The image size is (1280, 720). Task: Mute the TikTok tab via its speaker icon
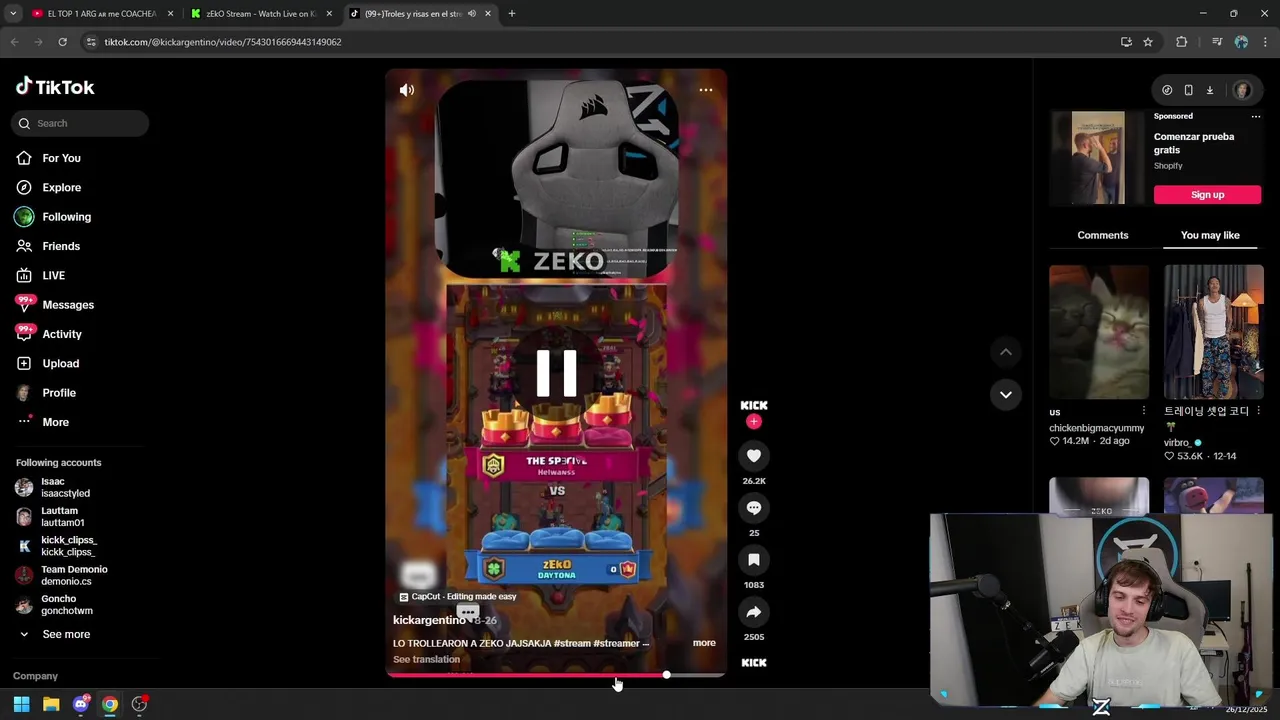471,14
